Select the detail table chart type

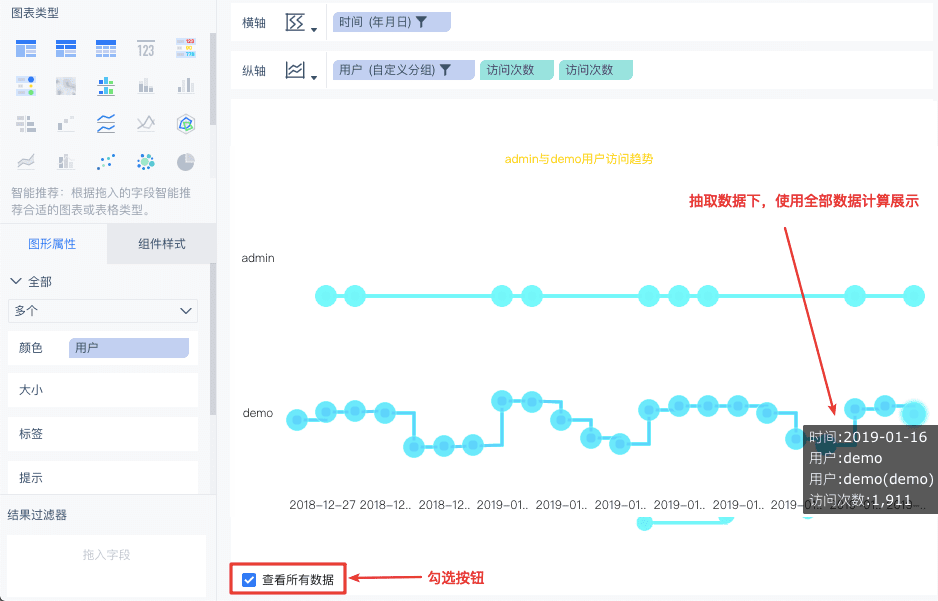coord(106,48)
